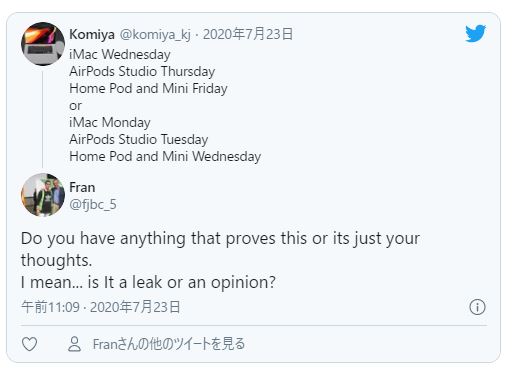This screenshot has height=373, width=524.
Task: Open Franさんの他のツイートを見る link
Action: click(x=169, y=344)
